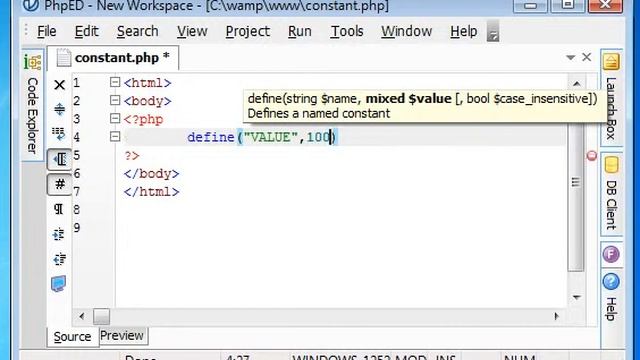Open the Launch Box side panel
640x360 pixels.
click(611, 98)
